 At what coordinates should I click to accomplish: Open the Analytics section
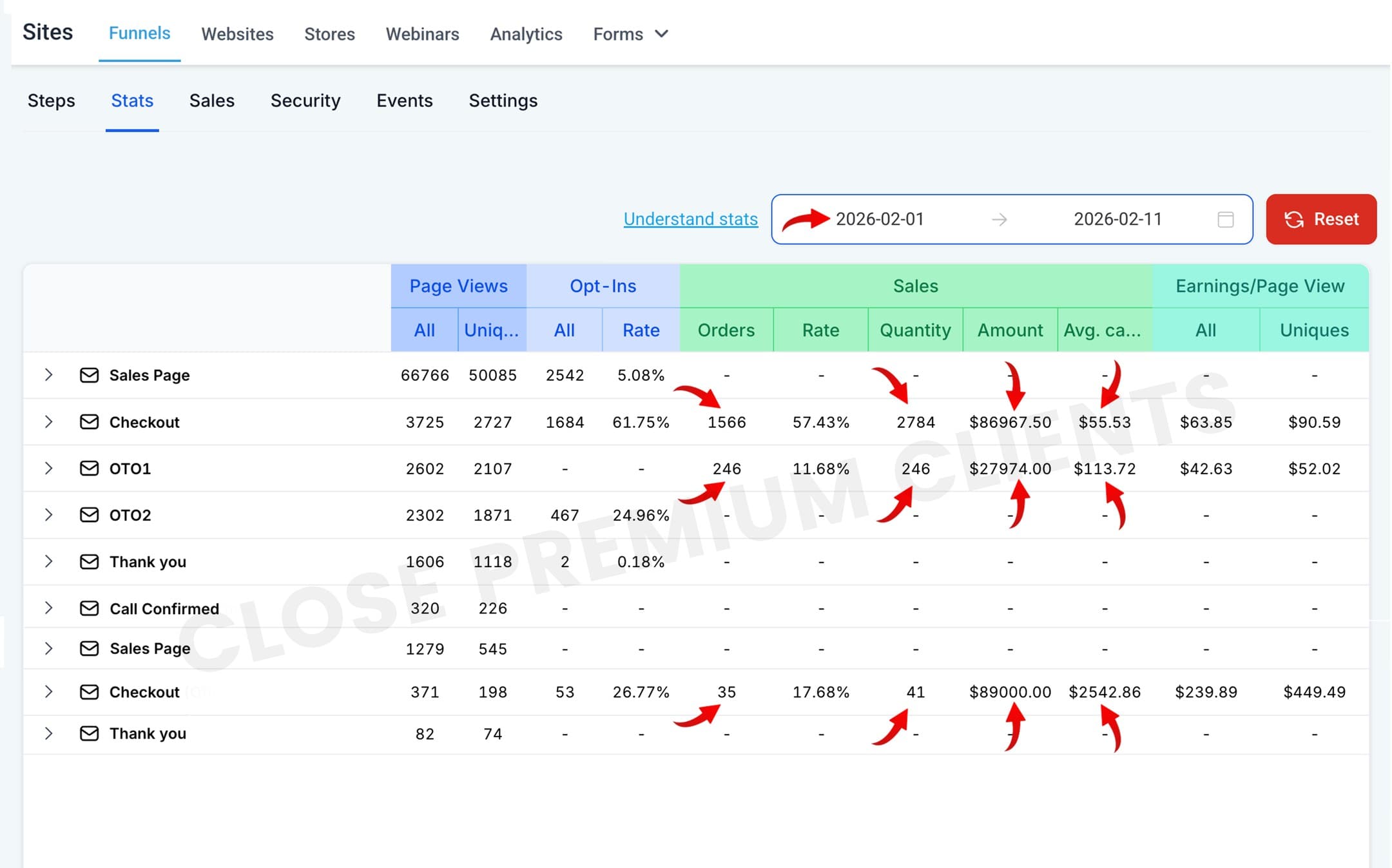click(526, 34)
